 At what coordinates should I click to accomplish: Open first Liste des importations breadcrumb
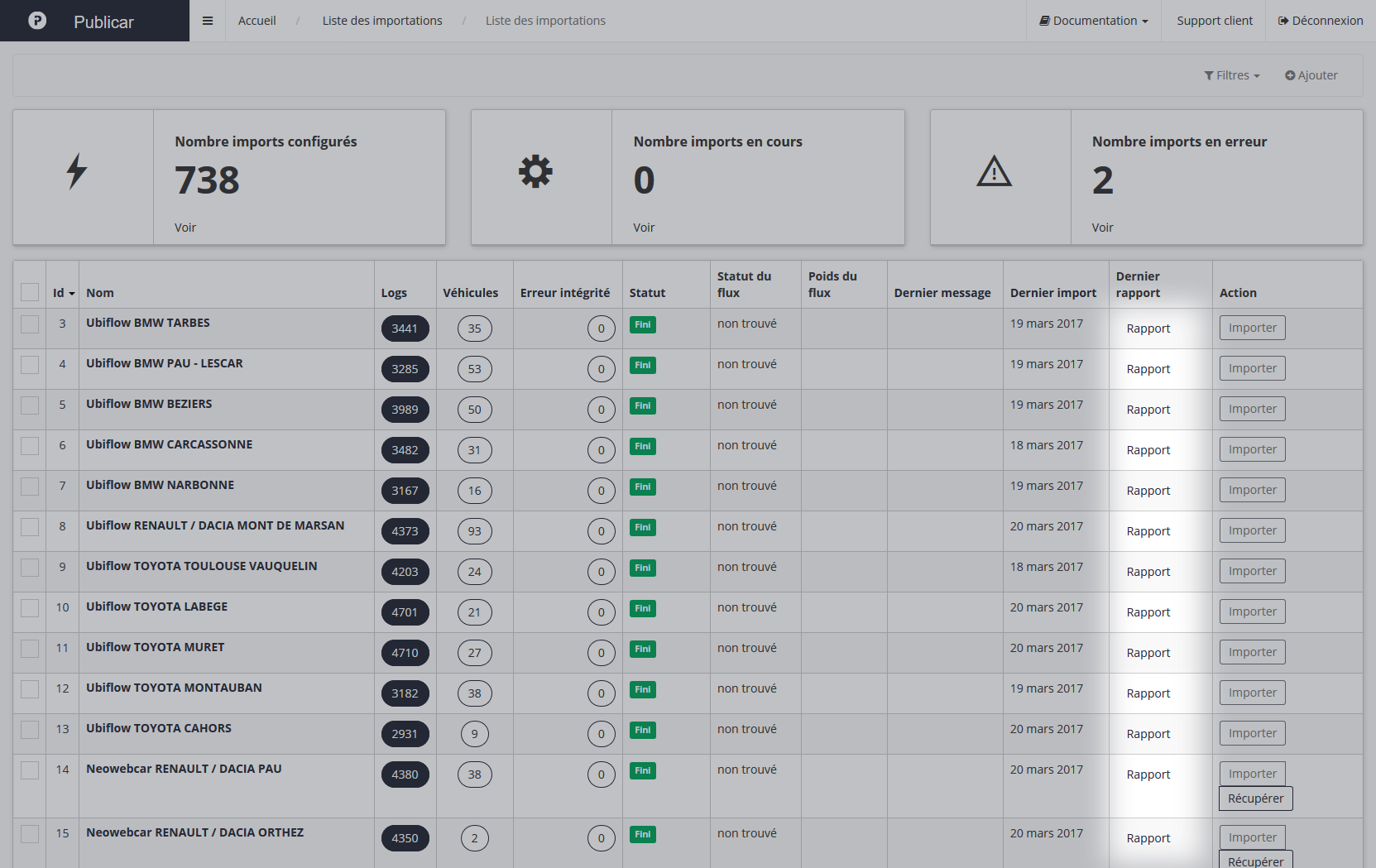(382, 21)
